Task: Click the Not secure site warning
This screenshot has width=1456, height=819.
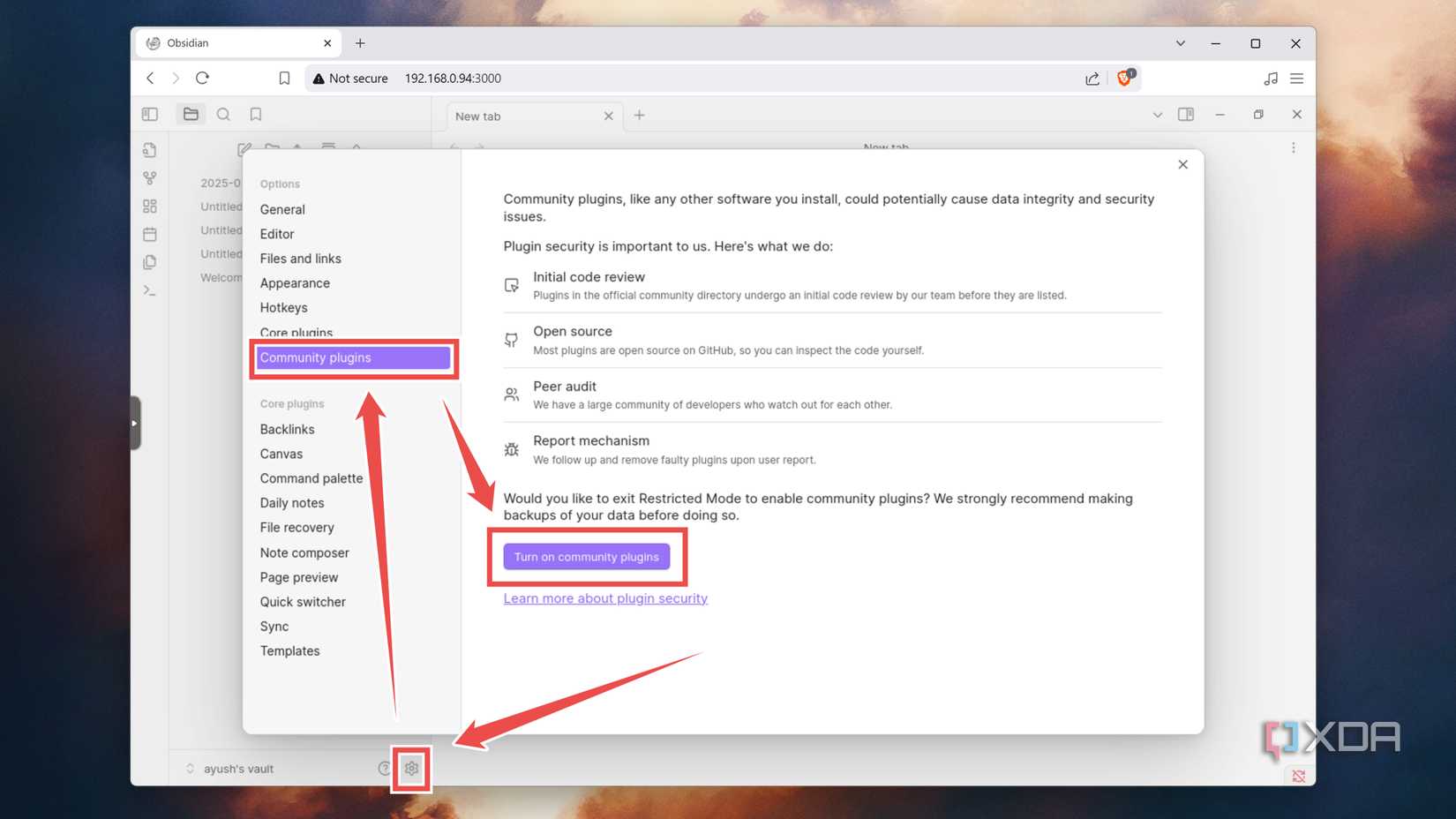Action: point(350,79)
